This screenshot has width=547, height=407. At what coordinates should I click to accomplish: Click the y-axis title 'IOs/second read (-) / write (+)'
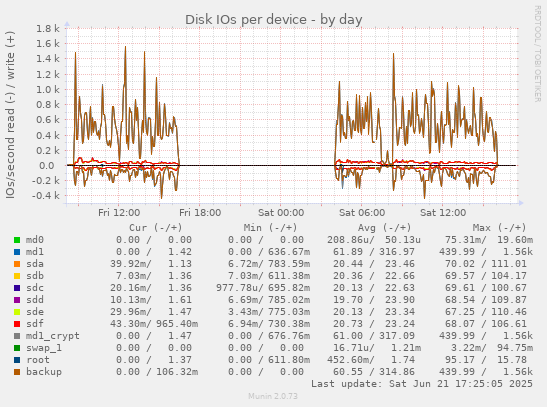coord(10,115)
